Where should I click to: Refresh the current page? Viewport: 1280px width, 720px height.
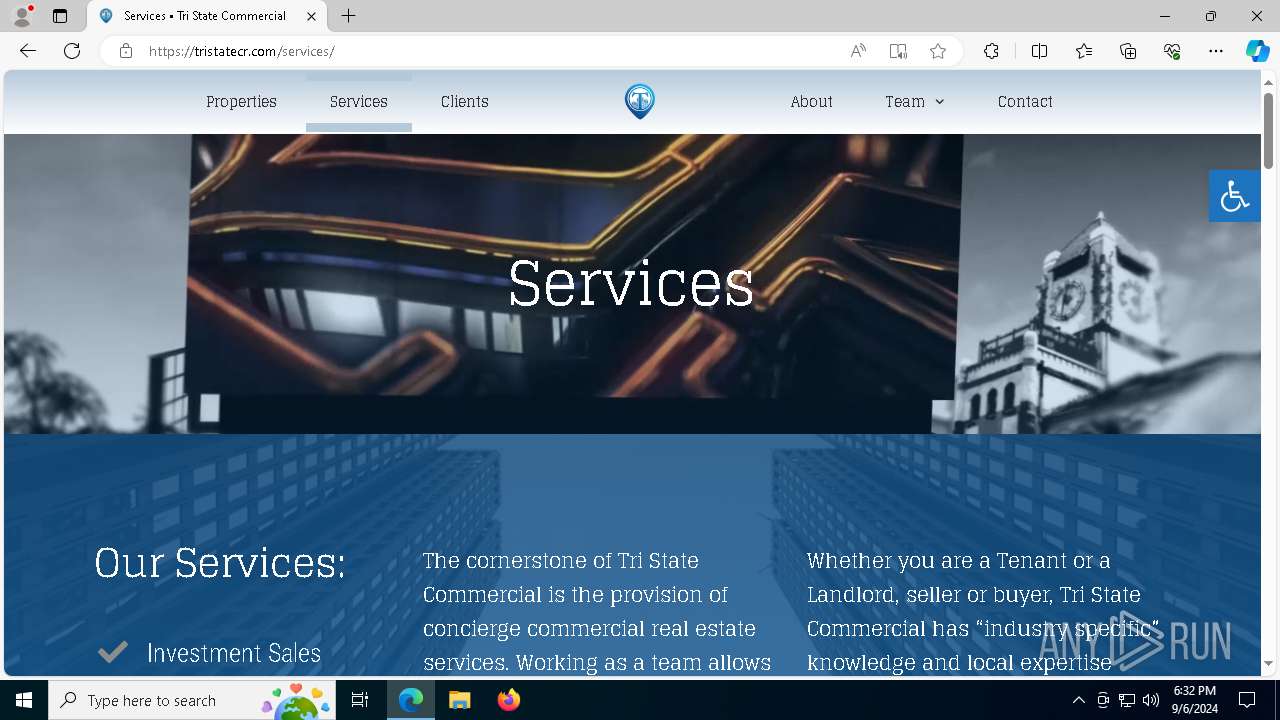click(x=72, y=51)
